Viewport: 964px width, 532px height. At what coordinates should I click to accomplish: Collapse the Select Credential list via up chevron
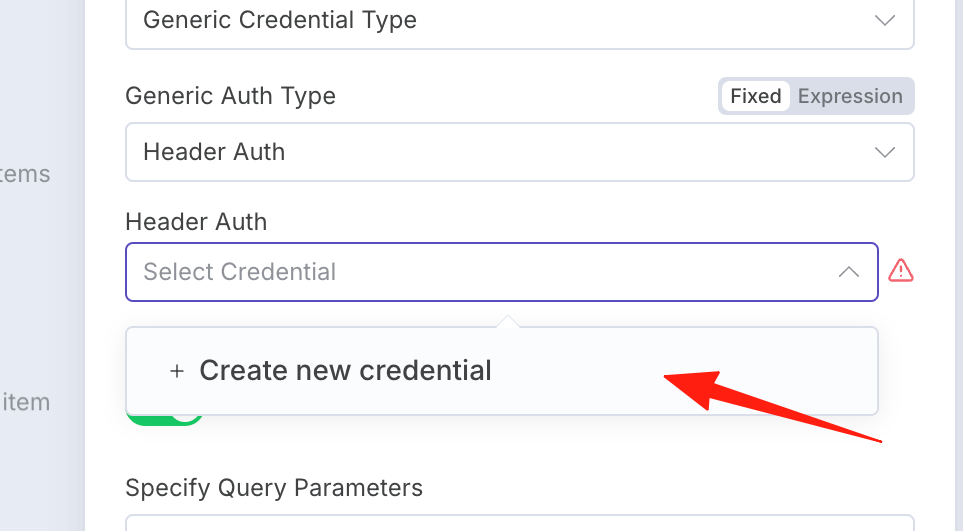848,272
